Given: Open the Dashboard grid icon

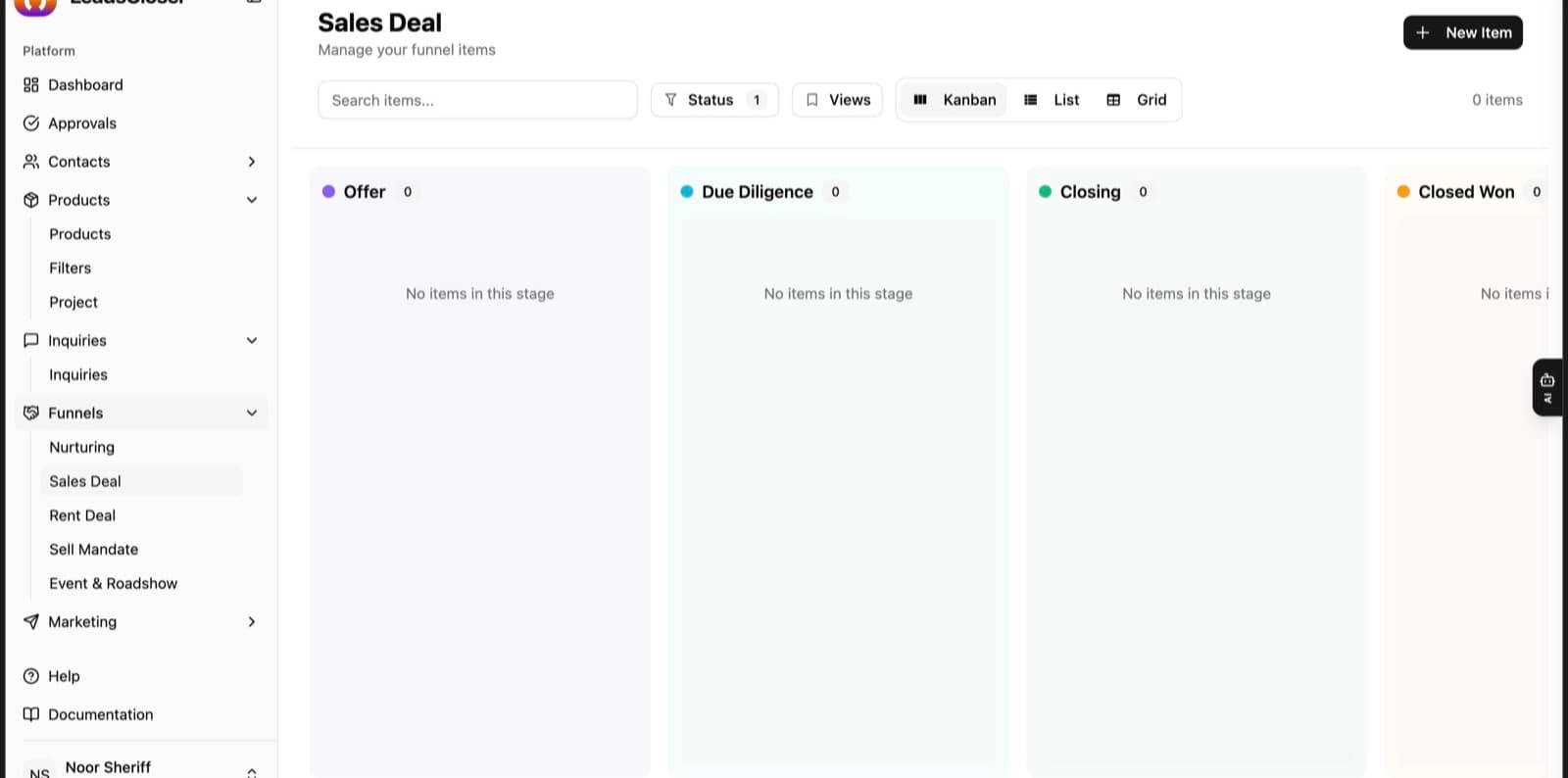Looking at the screenshot, I should [x=31, y=85].
